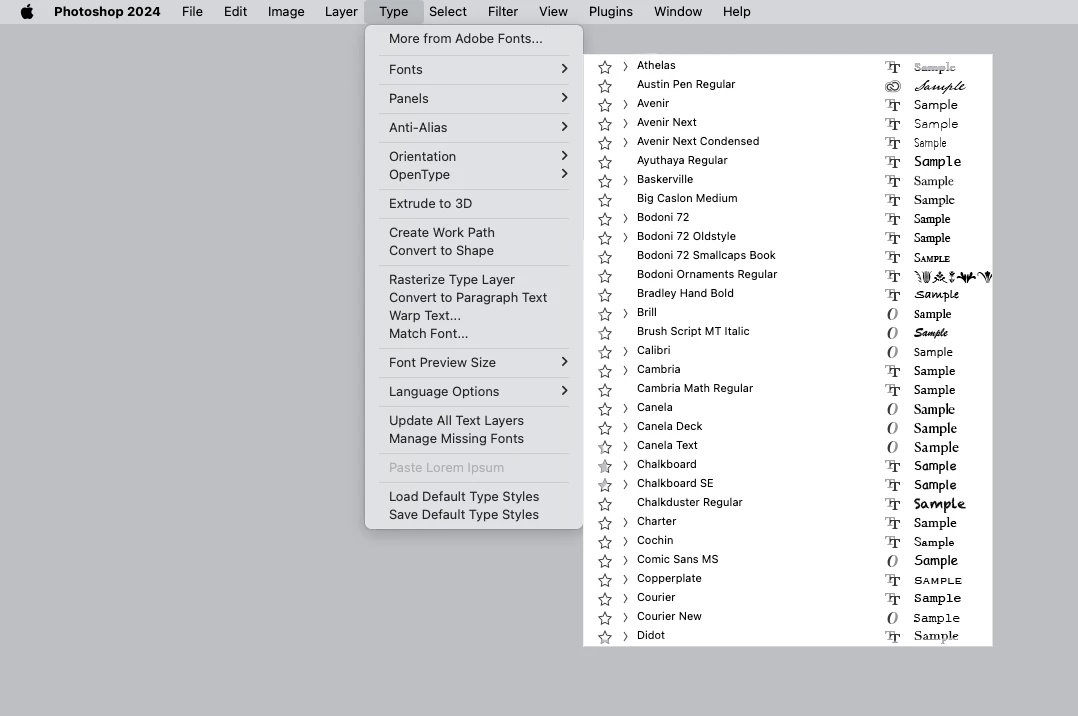Click Austin Pen Regular cloud font icon
1078x716 pixels.
pyautogui.click(x=892, y=86)
